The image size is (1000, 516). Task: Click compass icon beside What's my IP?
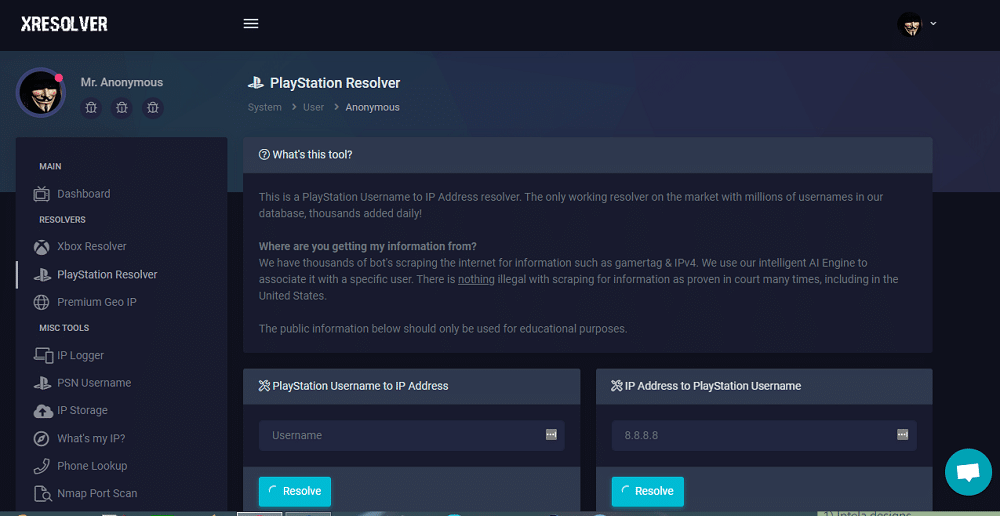coord(41,439)
